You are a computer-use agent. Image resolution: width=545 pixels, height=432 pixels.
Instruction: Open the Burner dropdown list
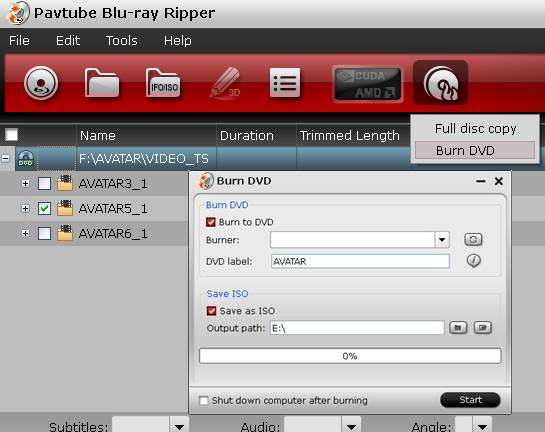[442, 239]
